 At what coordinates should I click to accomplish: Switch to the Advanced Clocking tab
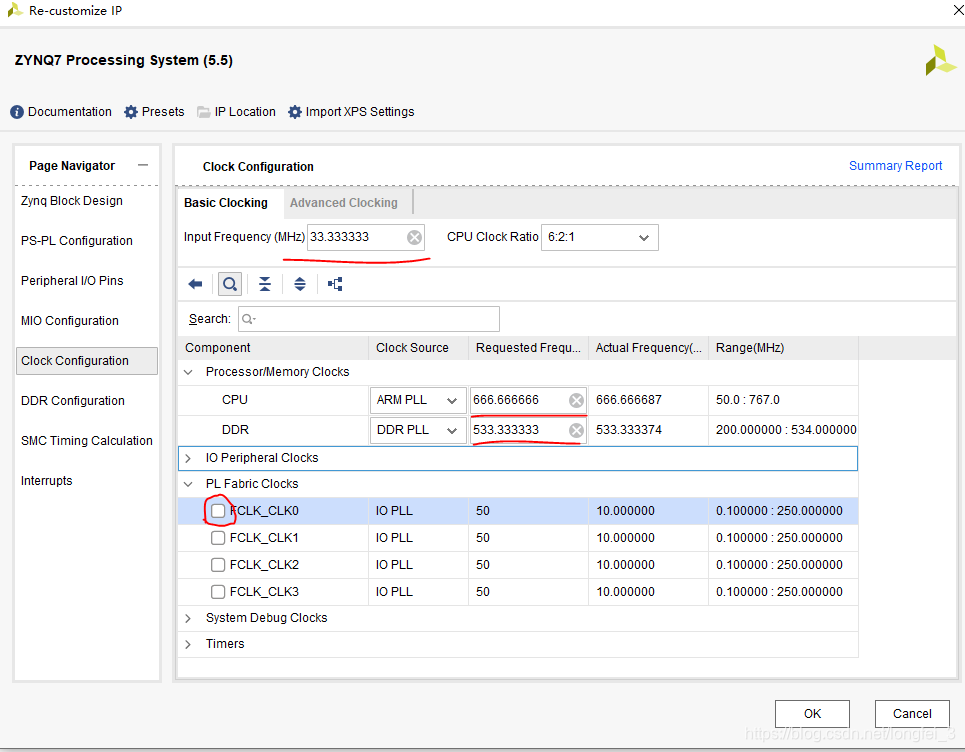tap(344, 203)
